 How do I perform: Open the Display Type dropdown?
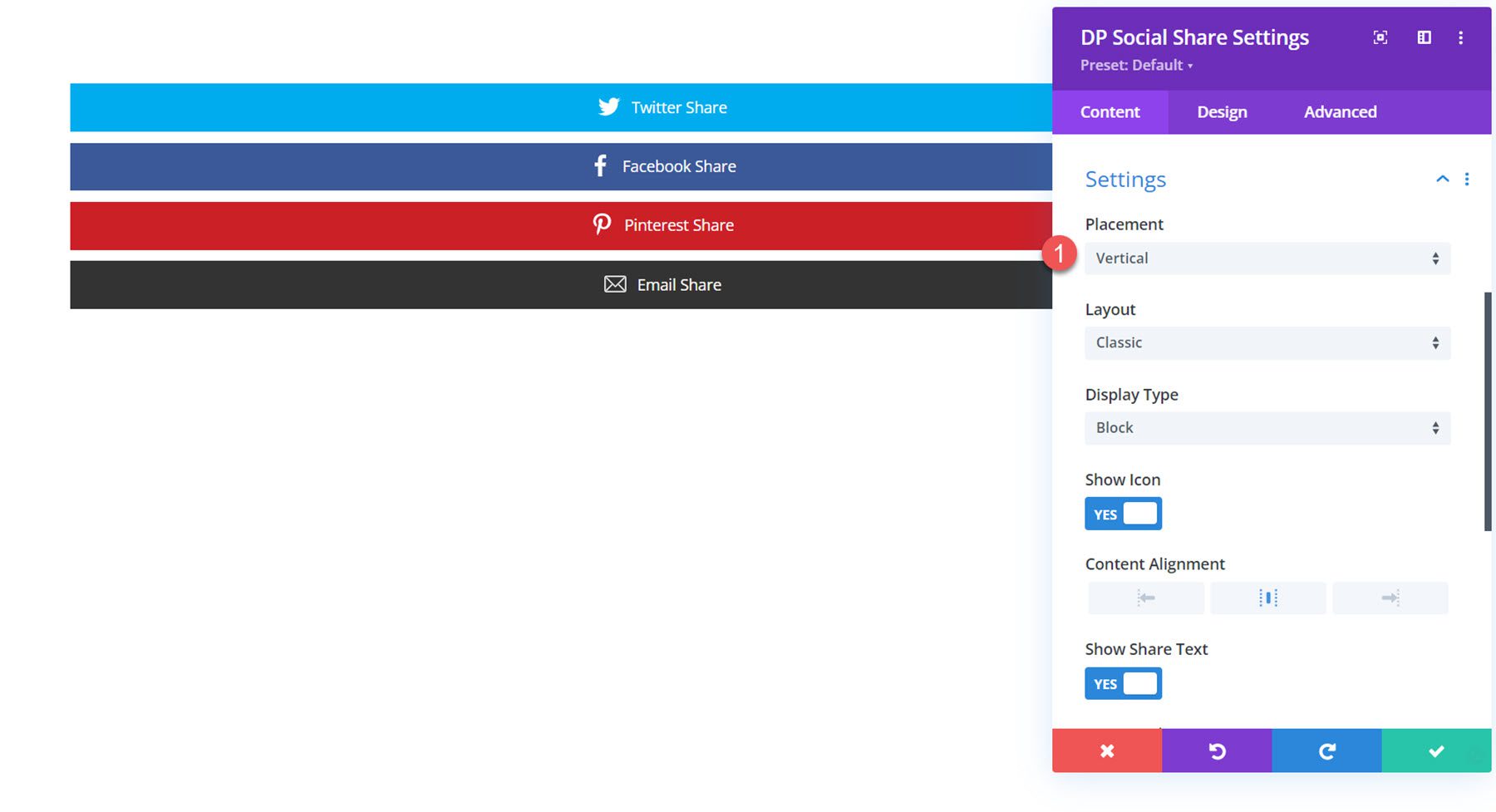click(1267, 427)
